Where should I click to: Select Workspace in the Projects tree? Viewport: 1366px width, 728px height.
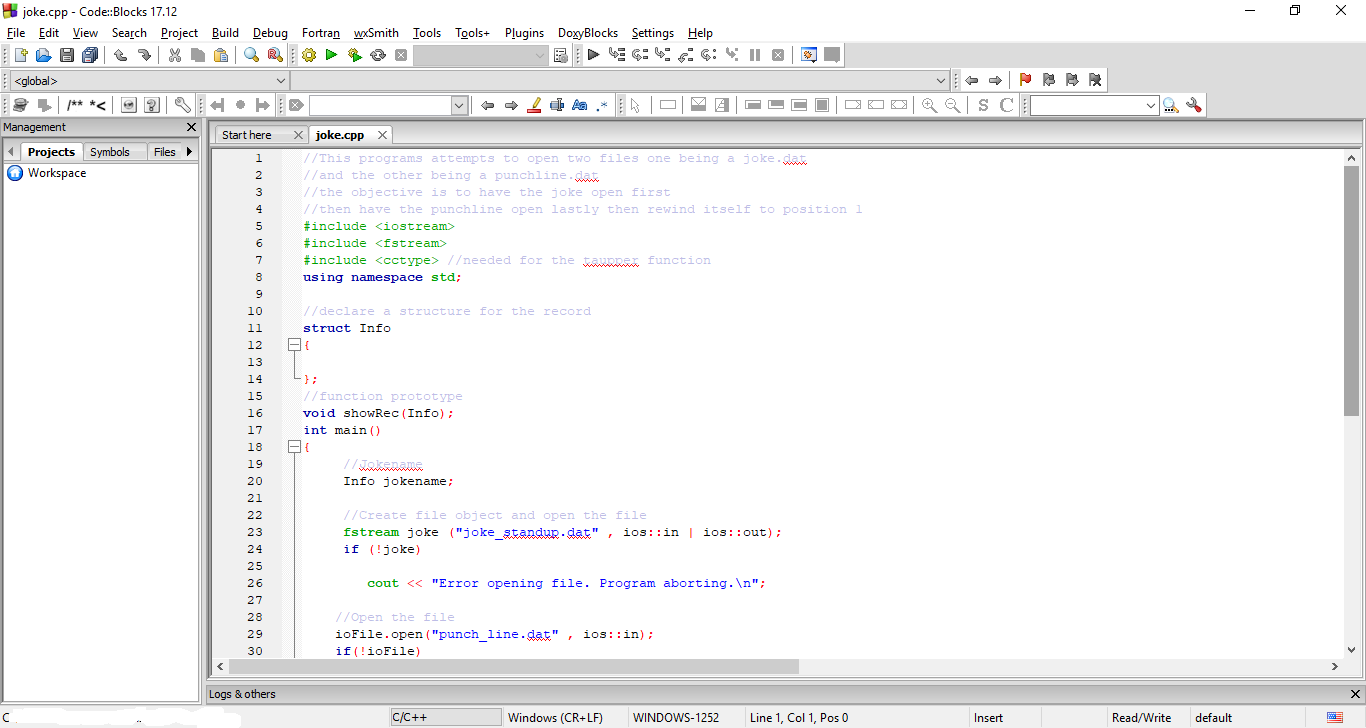point(57,173)
